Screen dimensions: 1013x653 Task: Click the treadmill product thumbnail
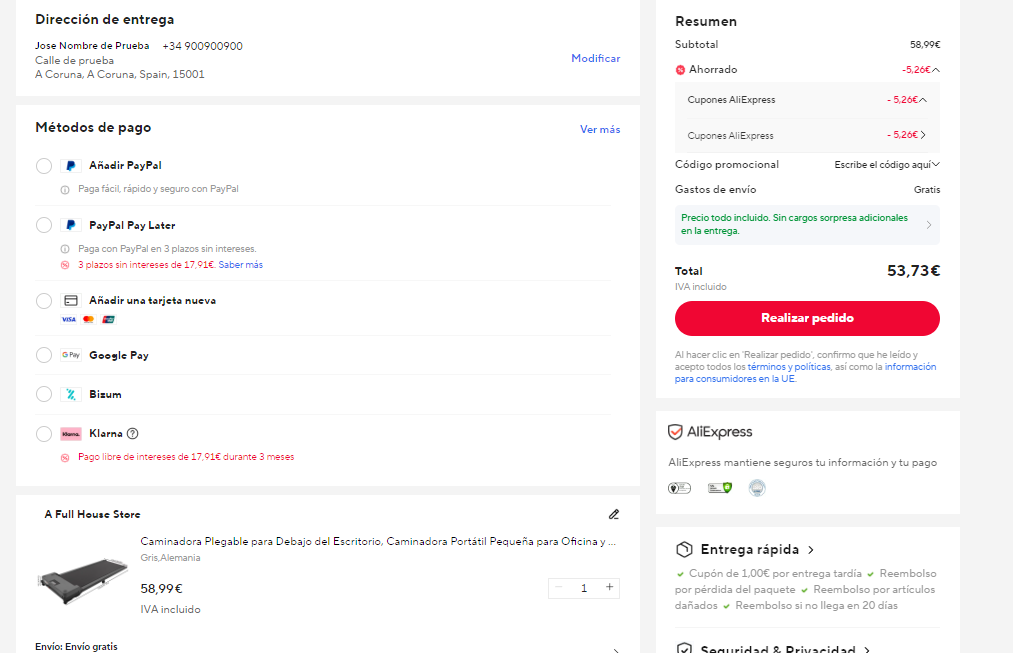[x=83, y=579]
